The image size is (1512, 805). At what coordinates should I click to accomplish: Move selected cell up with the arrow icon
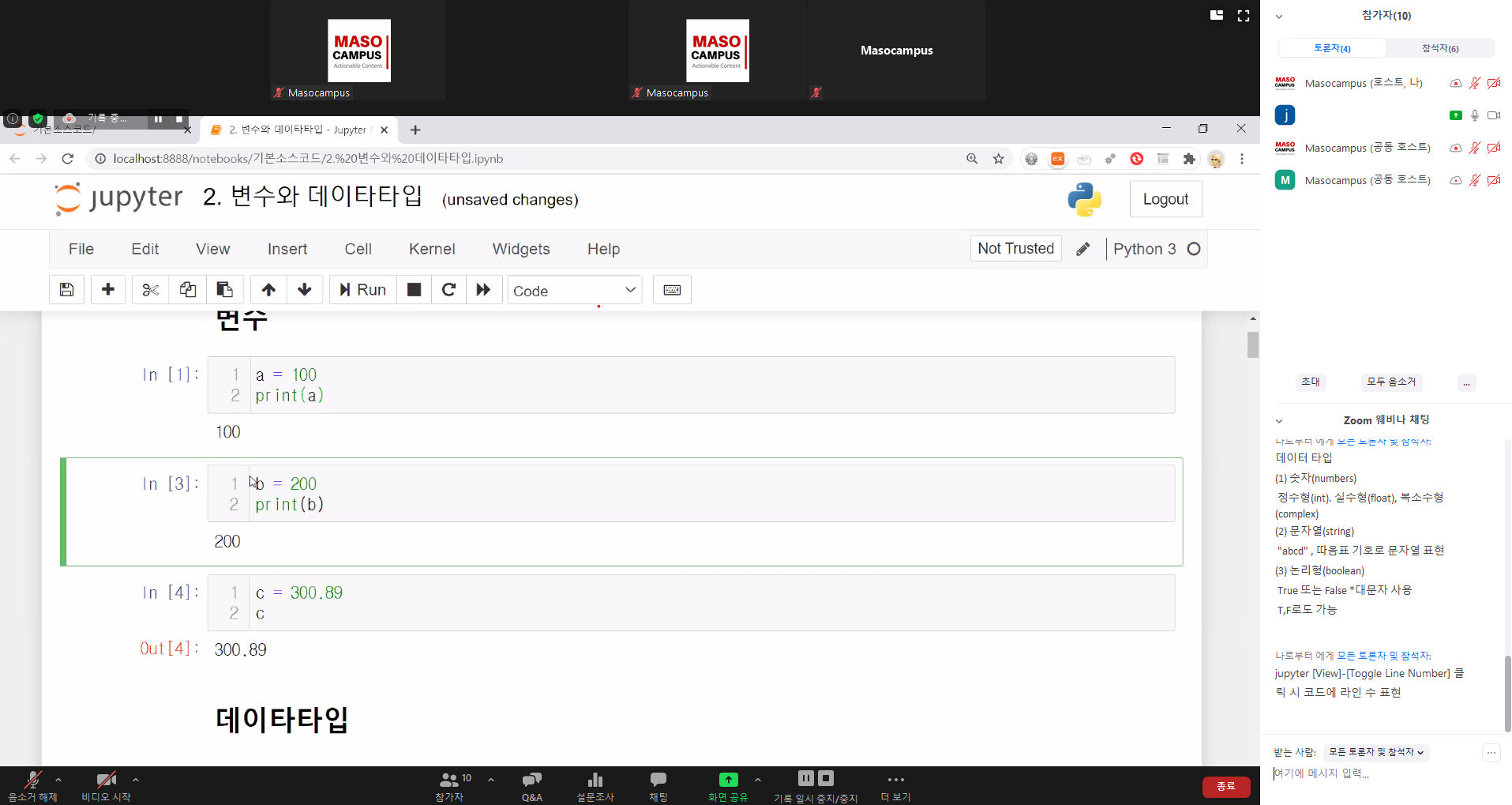[x=268, y=290]
